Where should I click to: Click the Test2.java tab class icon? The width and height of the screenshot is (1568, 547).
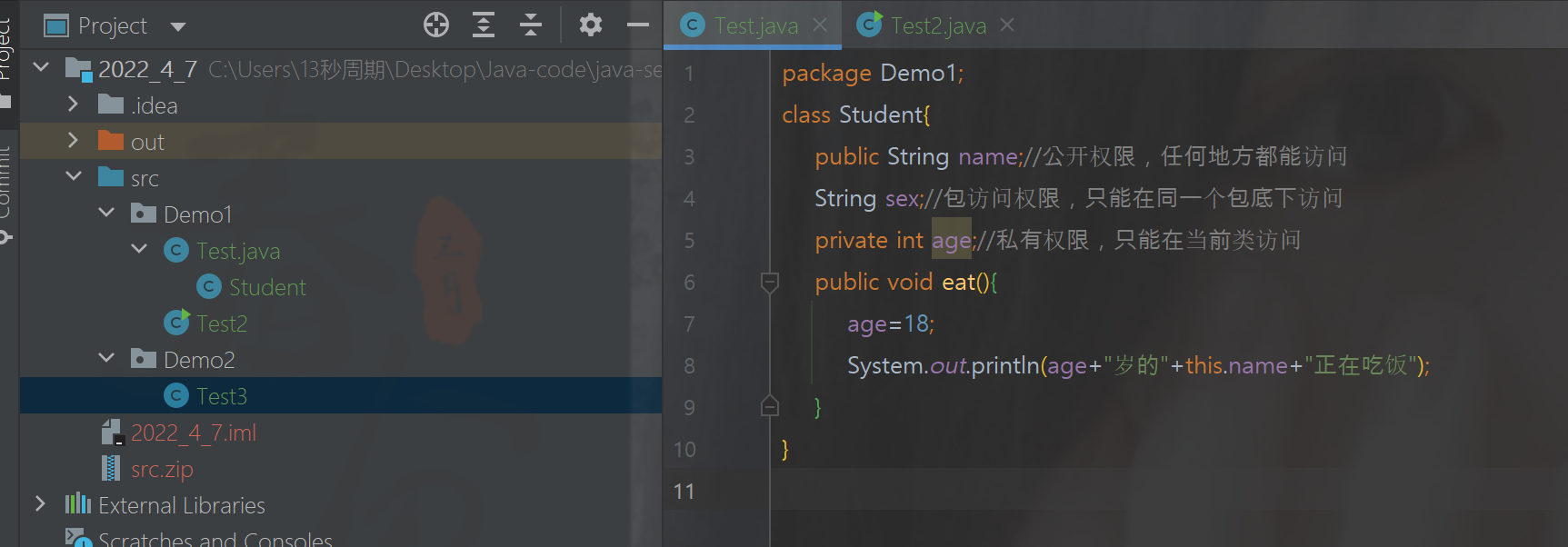869,25
